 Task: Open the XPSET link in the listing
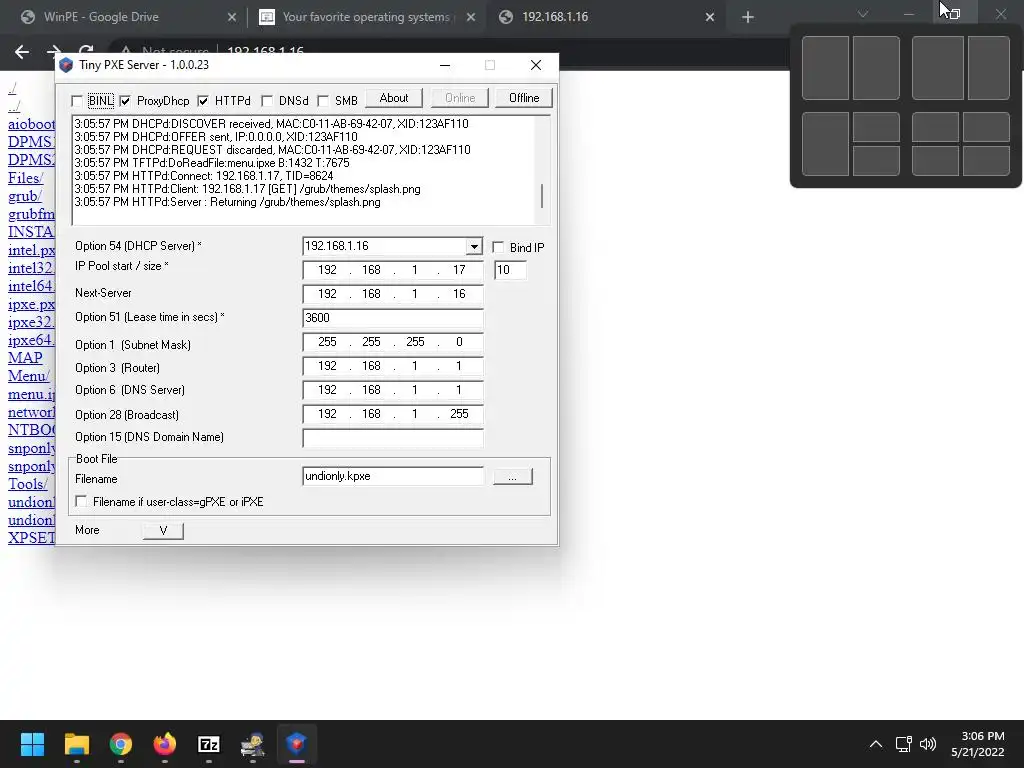coord(31,537)
